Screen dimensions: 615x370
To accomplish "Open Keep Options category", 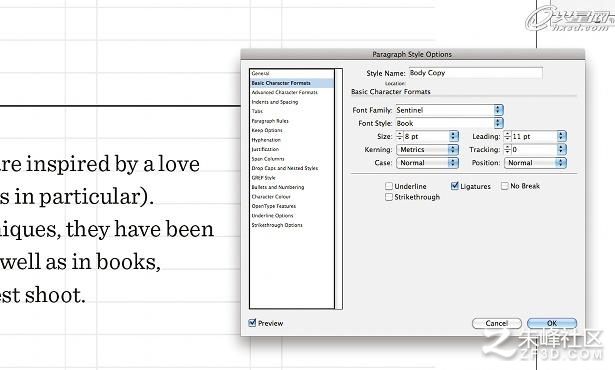I will pyautogui.click(x=267, y=130).
